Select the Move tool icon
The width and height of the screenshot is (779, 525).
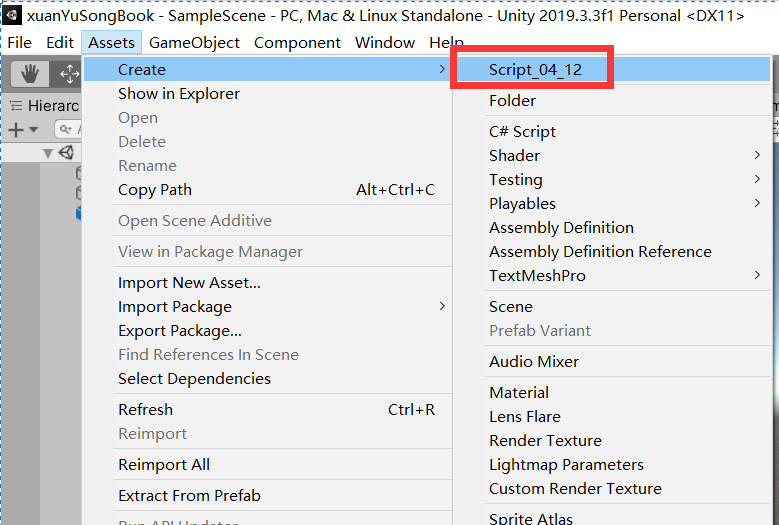coord(69,74)
